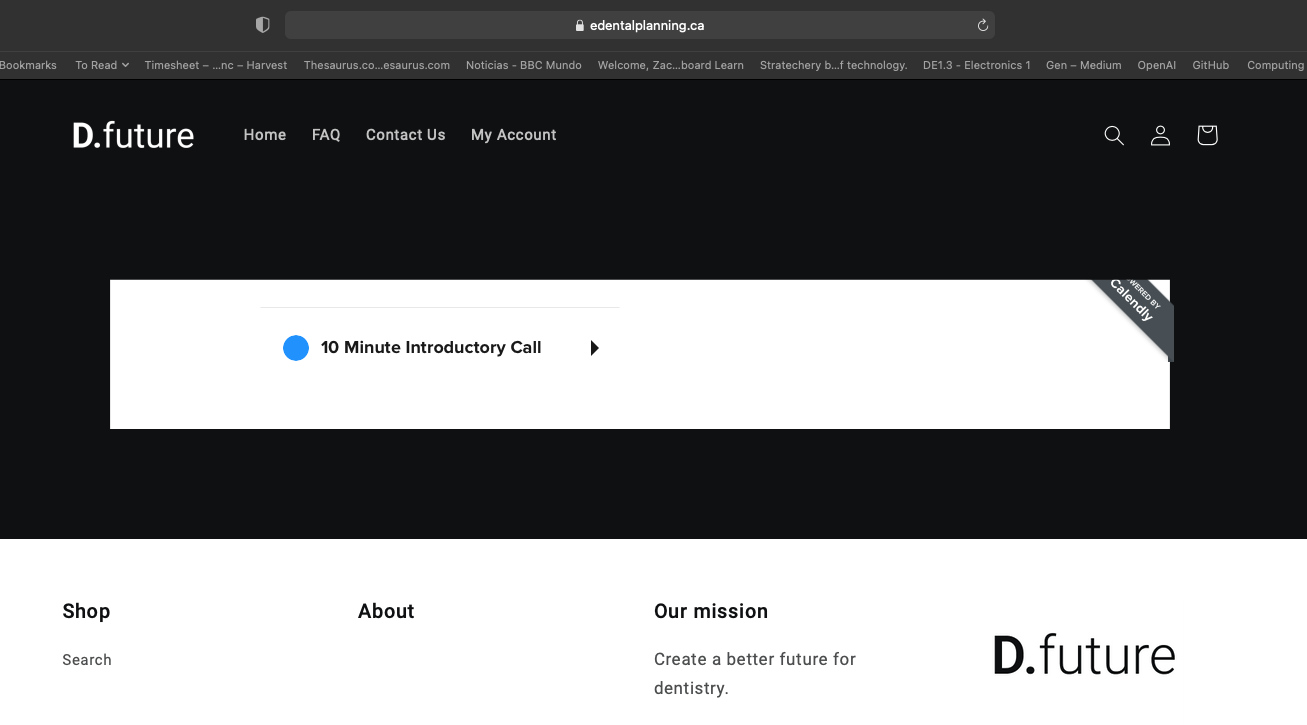The image size is (1307, 725).
Task: Click the Search link in the footer
Action: tap(87, 660)
